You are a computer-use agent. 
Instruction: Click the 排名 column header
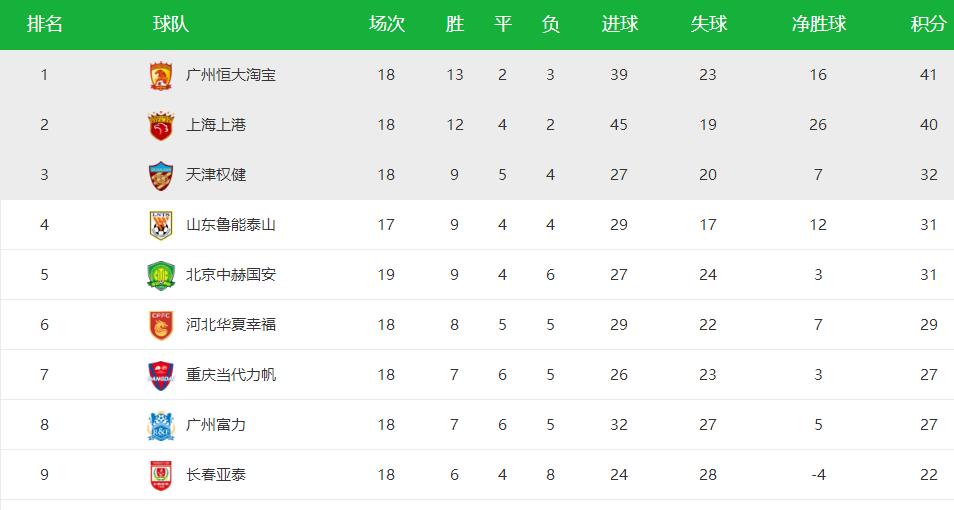click(x=44, y=24)
